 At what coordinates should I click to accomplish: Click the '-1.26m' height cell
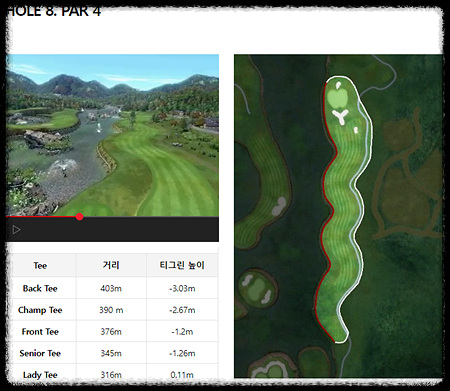(x=182, y=353)
